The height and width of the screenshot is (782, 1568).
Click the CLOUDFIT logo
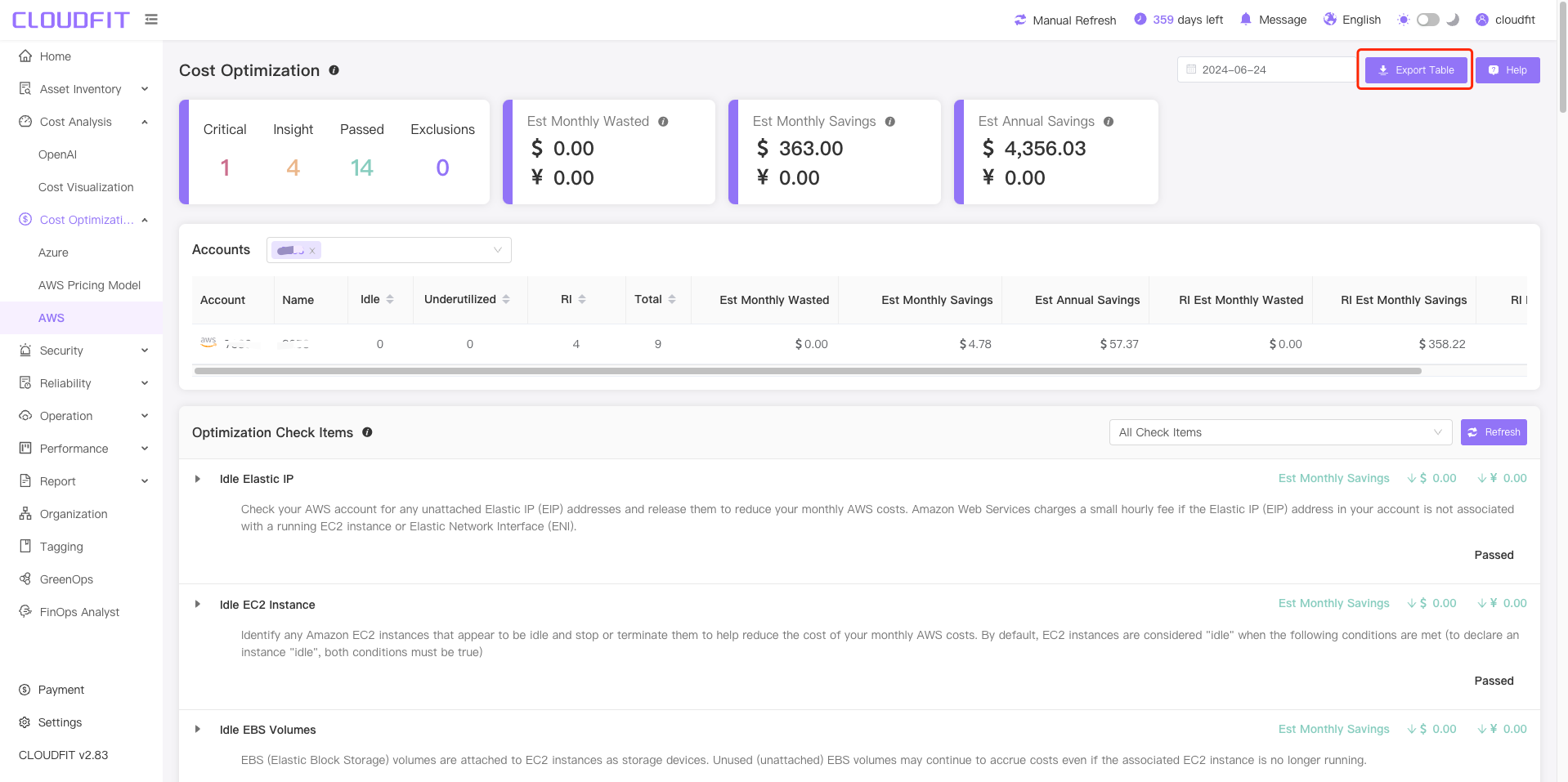71,20
